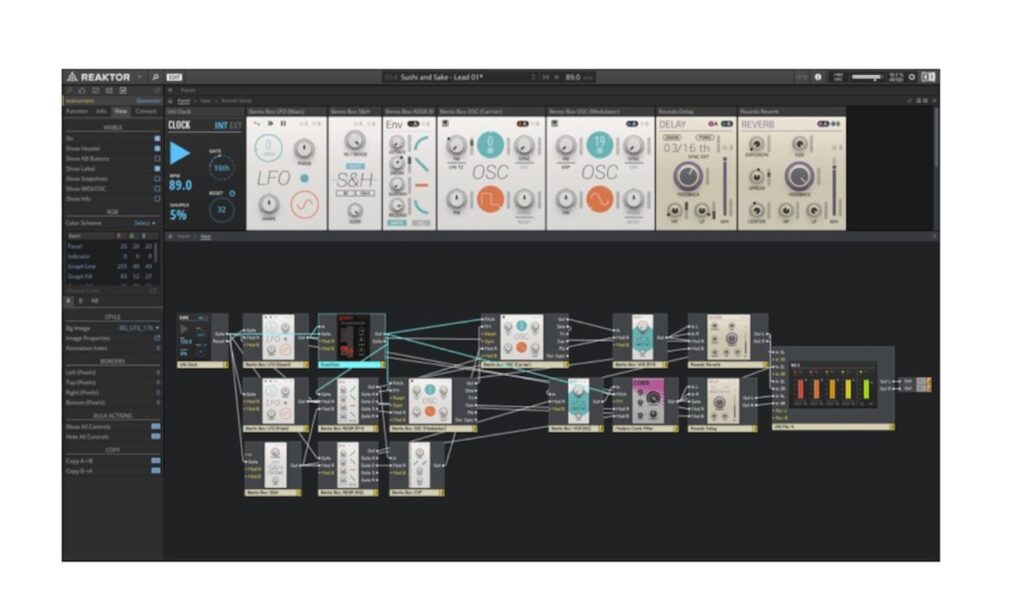Click the LFO pause icon

283,123
